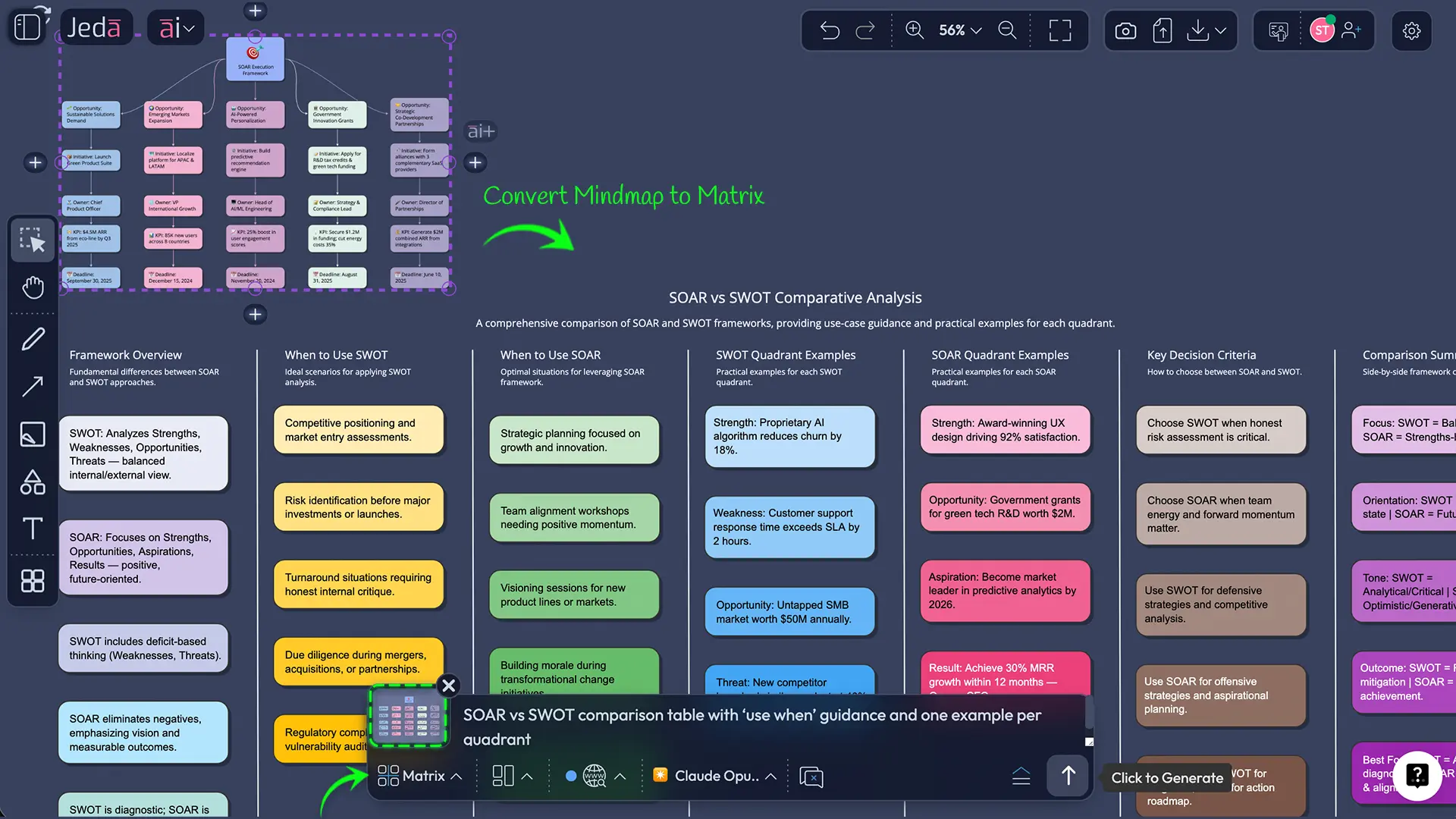This screenshot has width=1456, height=819.
Task: Open the Image insert tool
Action: tap(33, 435)
